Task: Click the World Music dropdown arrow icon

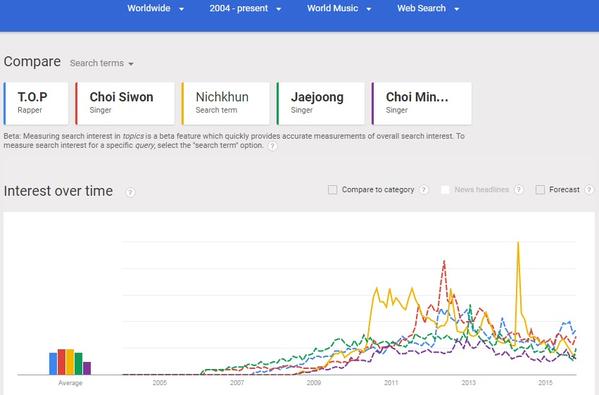Action: [x=369, y=9]
